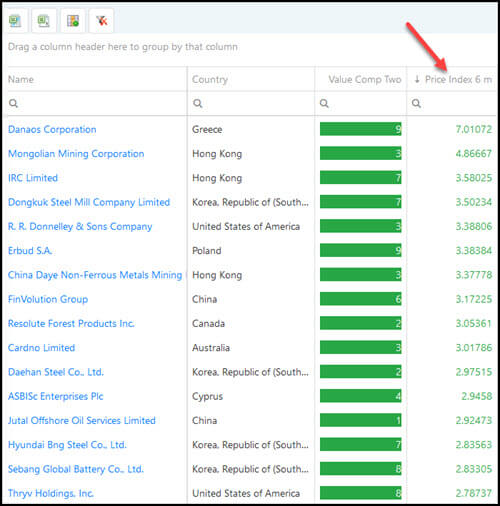500x506 pixels.
Task: Click the first Excel export toolbar icon
Action: point(15,21)
